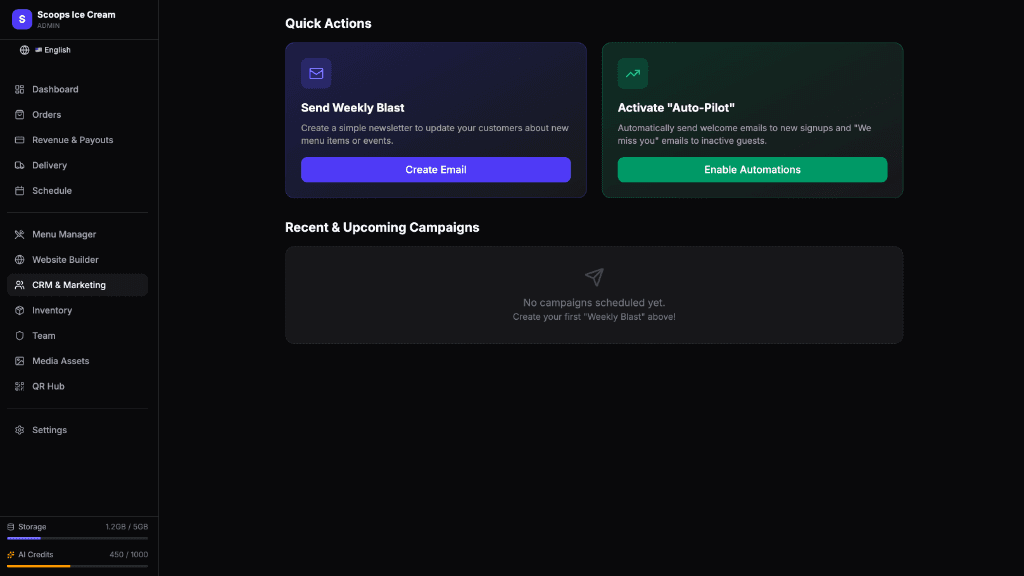Click the Schedule calendar icon
Image resolution: width=1024 pixels, height=576 pixels.
20,191
